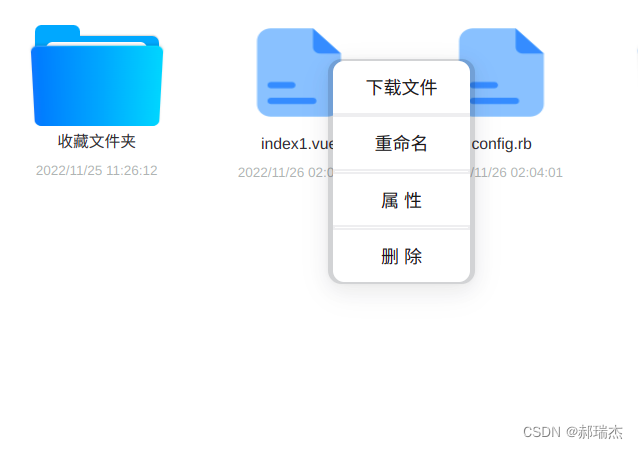Click the timestamp under index1.vue
The image size is (638, 449).
[x=286, y=172]
